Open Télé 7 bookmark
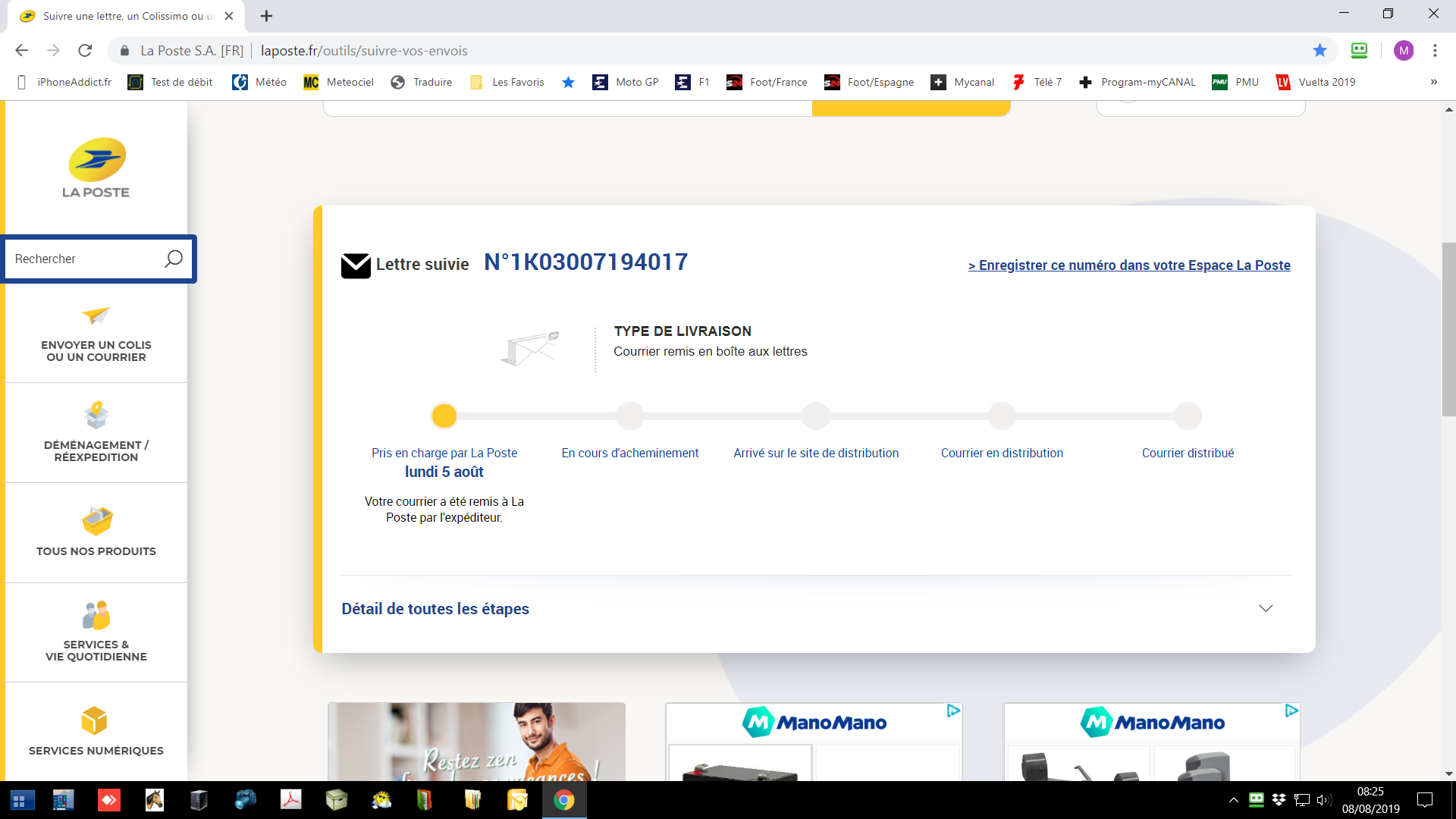This screenshot has width=1456, height=819. pyautogui.click(x=1037, y=82)
